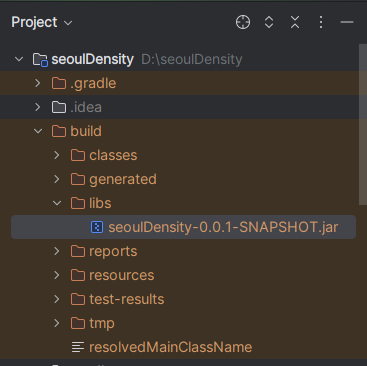
Task: Expand the generated folder
Action: pos(57,179)
